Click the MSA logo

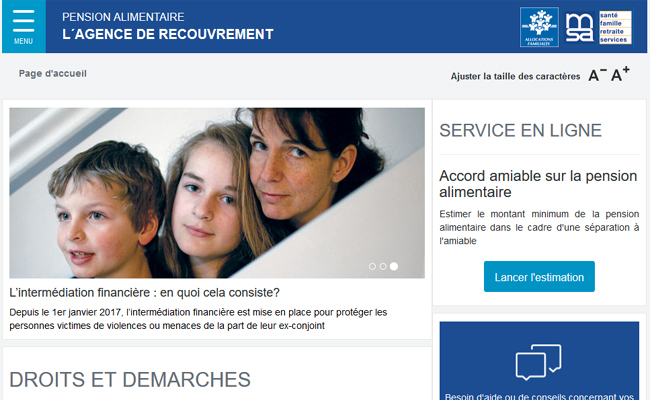click(x=580, y=27)
